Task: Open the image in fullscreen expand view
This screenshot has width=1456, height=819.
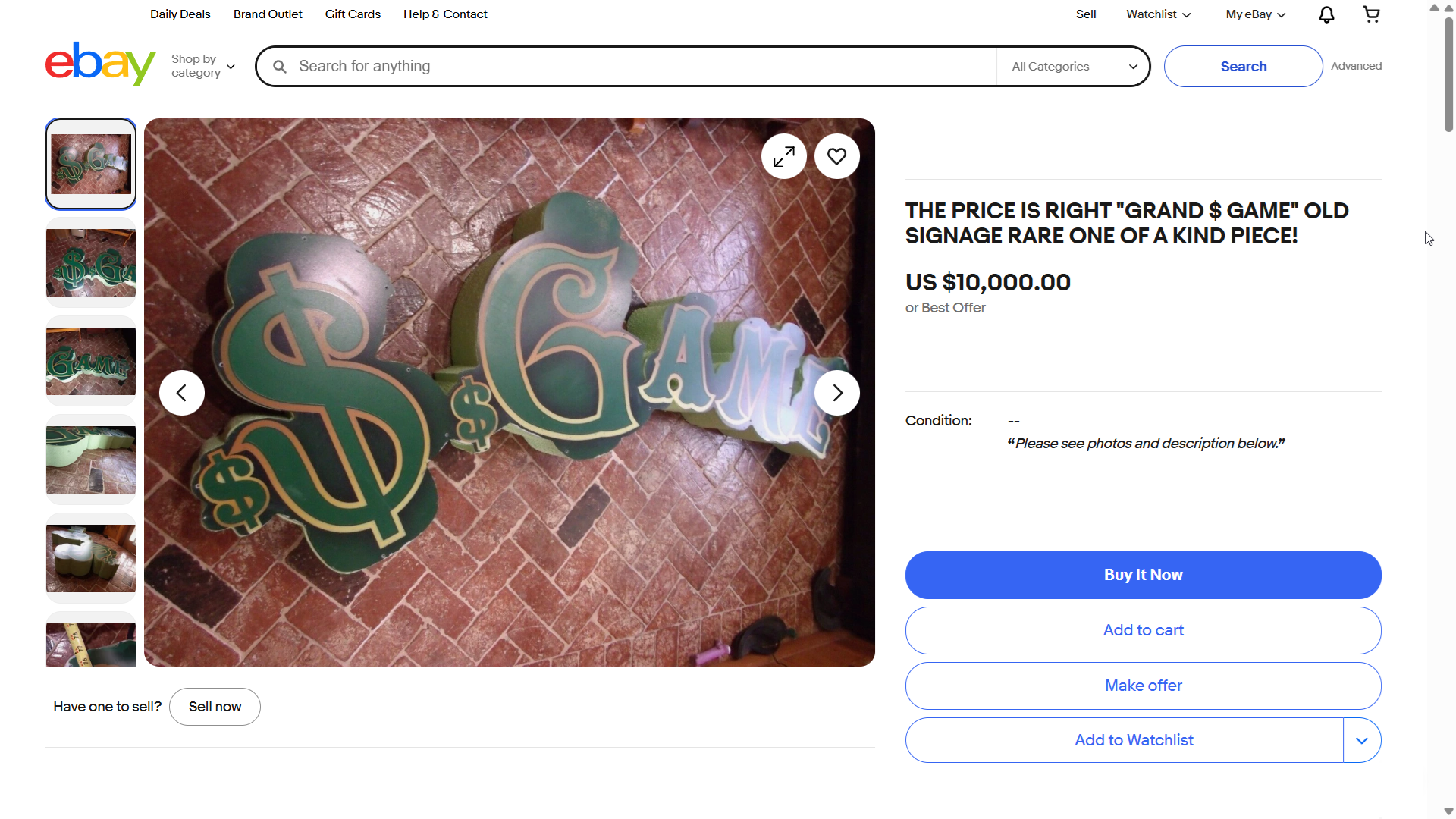Action: pyautogui.click(x=783, y=155)
